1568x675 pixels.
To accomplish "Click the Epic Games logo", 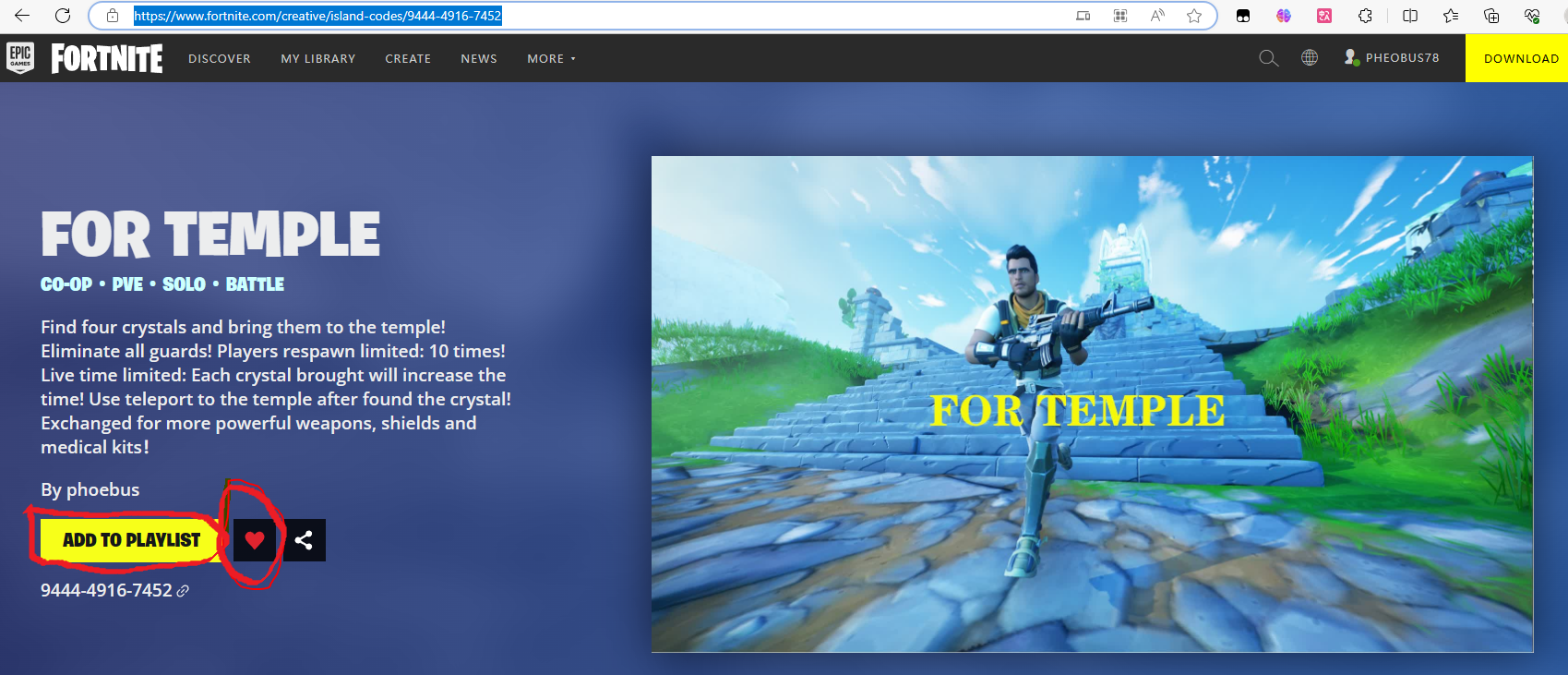I will click(20, 57).
